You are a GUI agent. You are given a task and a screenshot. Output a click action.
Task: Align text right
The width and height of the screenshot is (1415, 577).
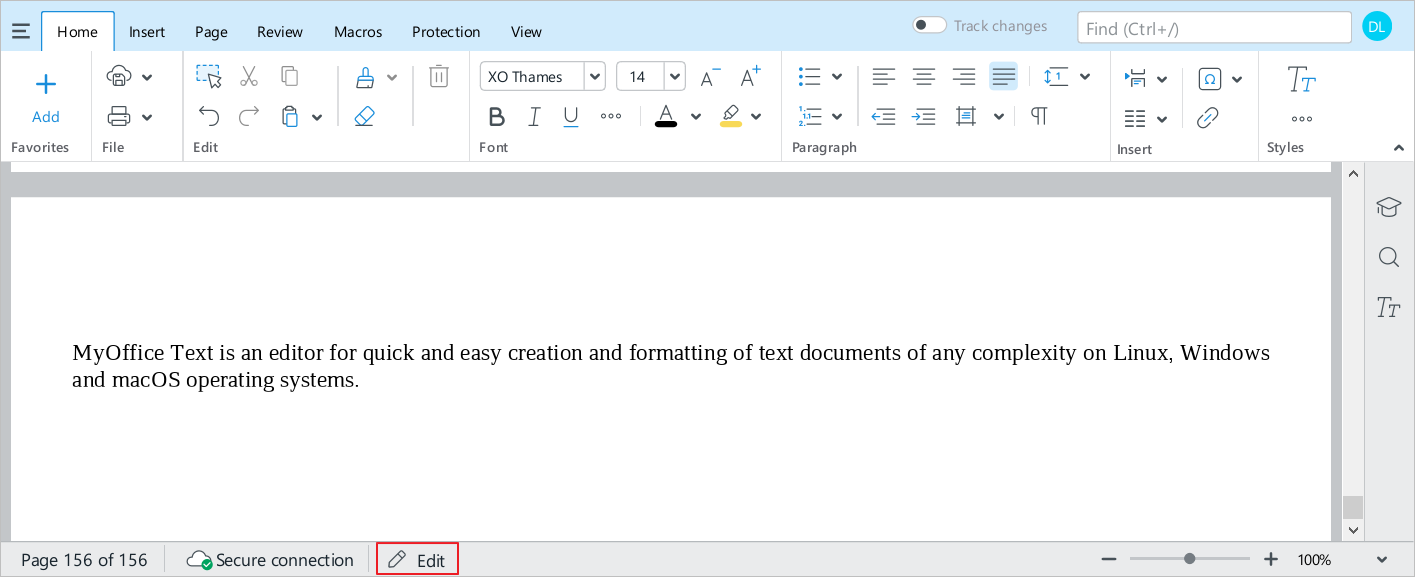(x=964, y=76)
